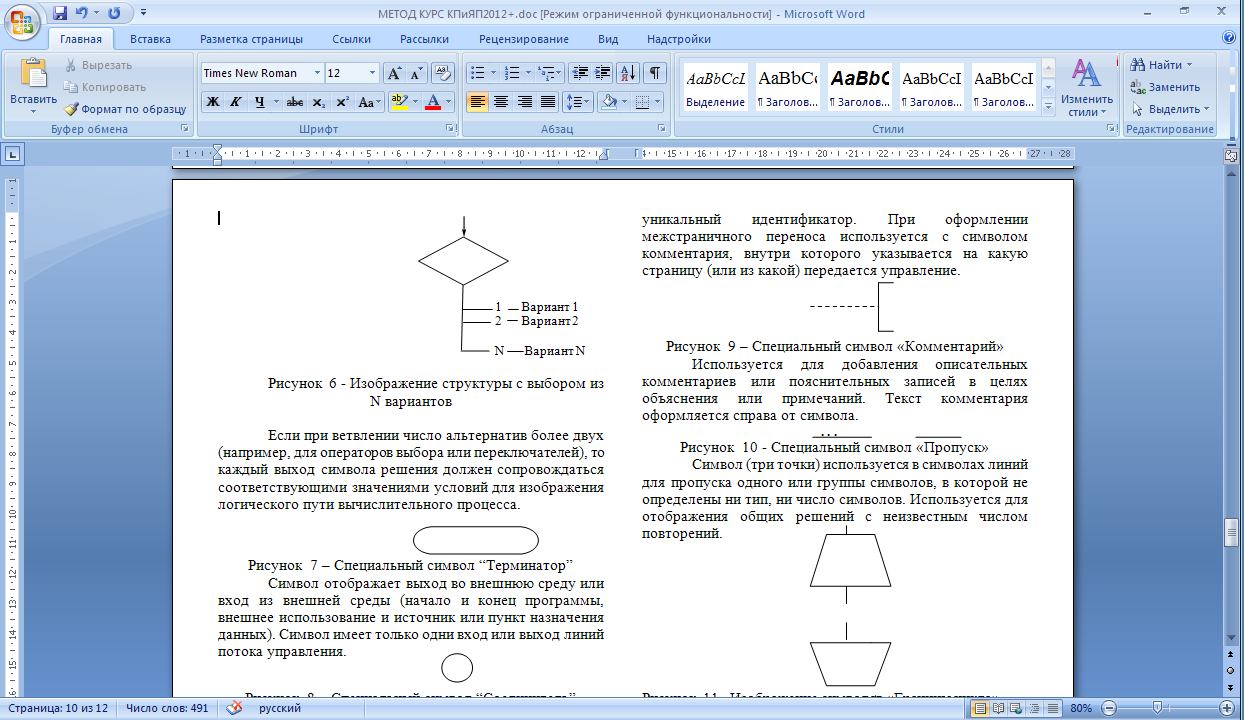Image resolution: width=1244 pixels, height=720 pixels.
Task: Open Надстройки tab
Action: click(x=679, y=39)
